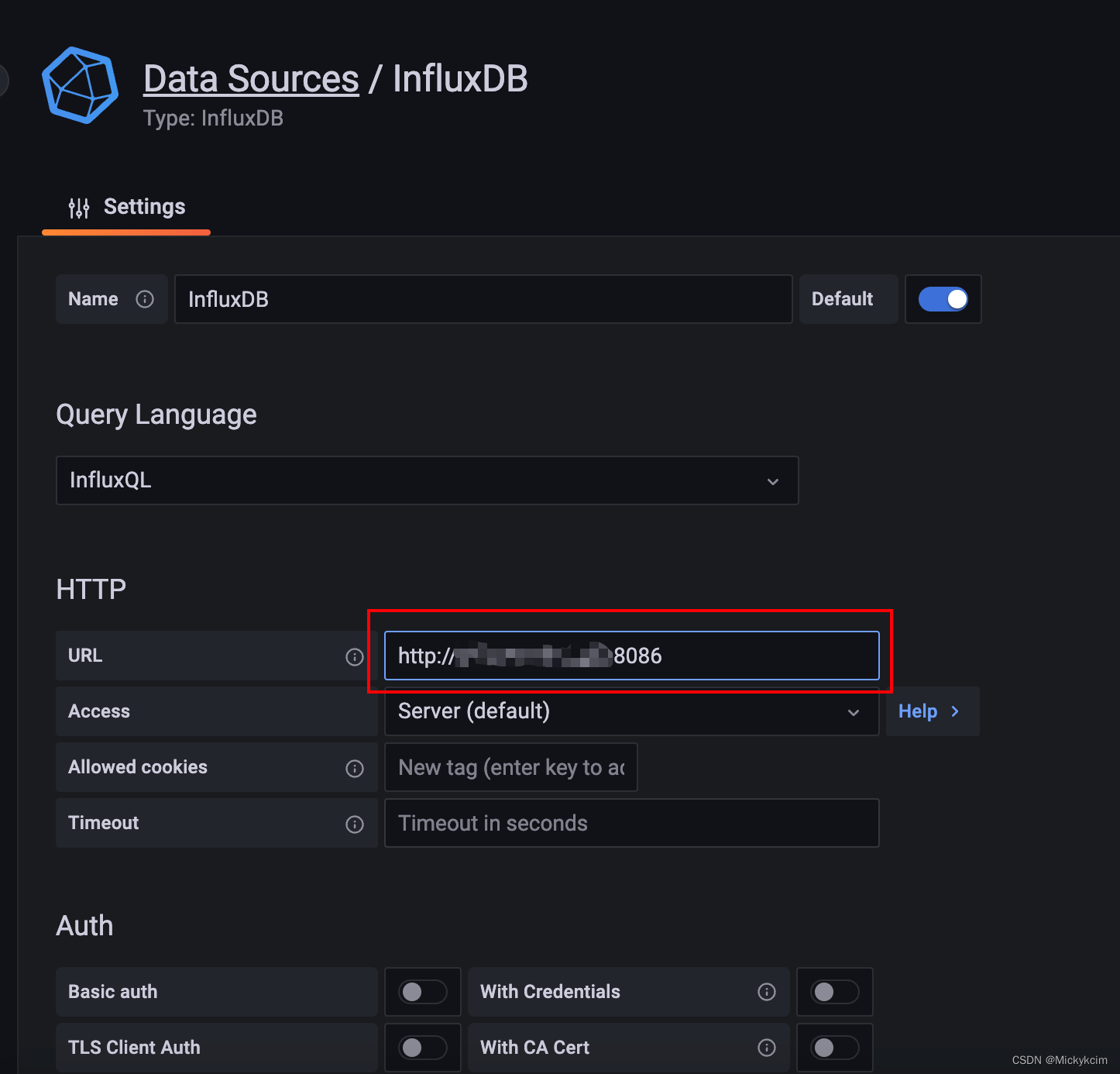Click the With CA Cert label text
This screenshot has width=1120, height=1074.
pyautogui.click(x=535, y=1048)
